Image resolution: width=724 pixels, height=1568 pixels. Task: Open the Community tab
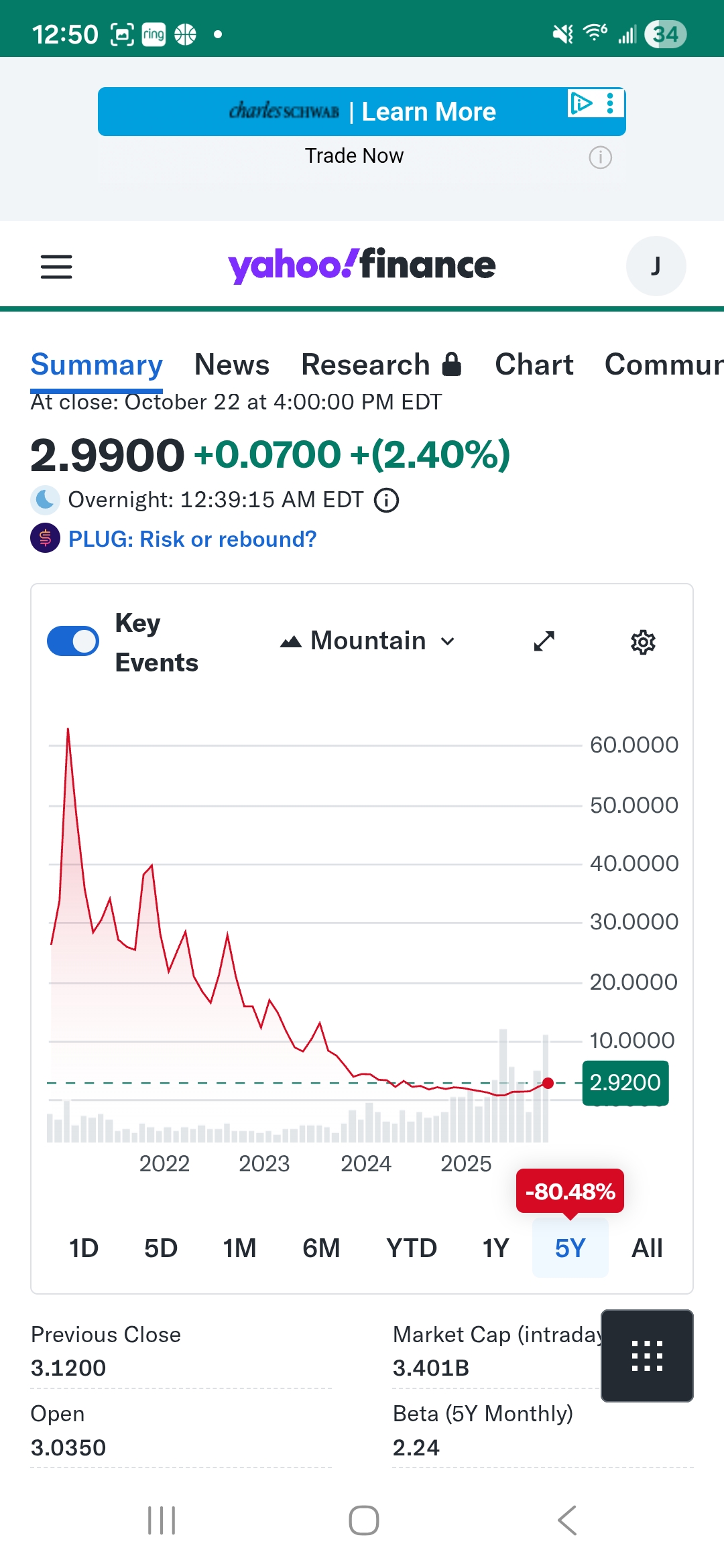(664, 365)
